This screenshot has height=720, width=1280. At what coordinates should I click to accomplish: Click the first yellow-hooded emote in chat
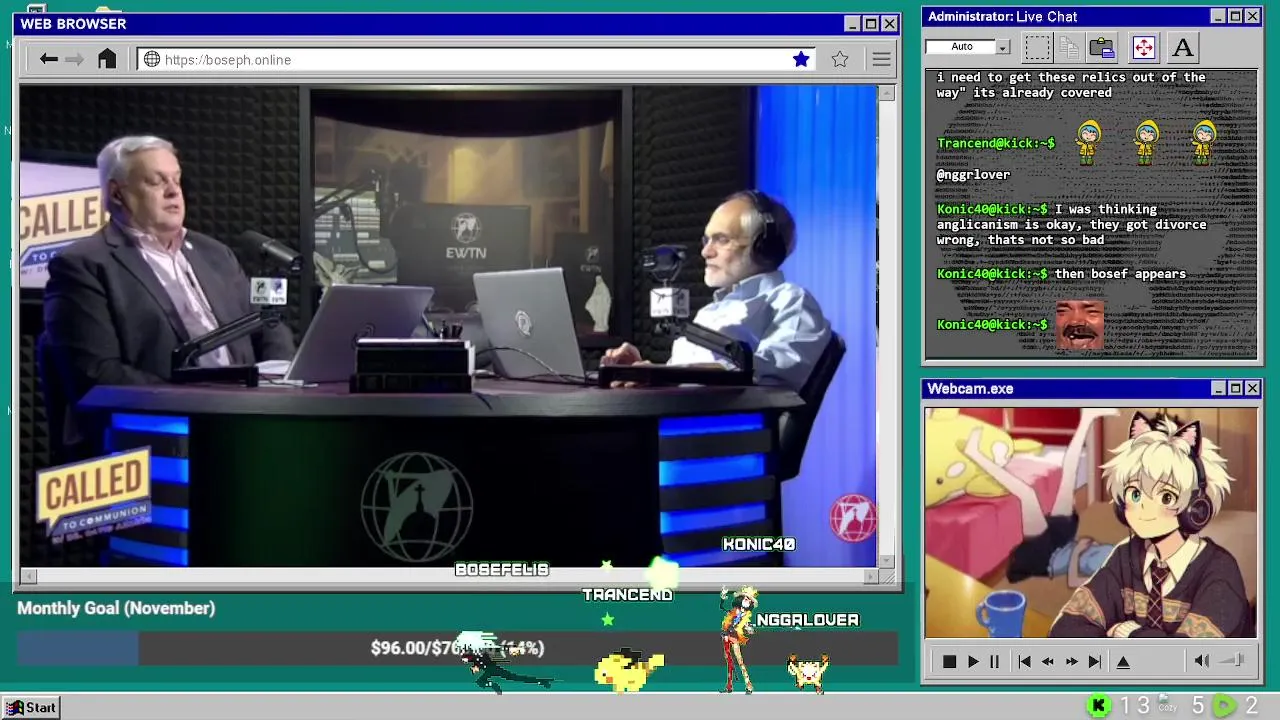point(1088,142)
